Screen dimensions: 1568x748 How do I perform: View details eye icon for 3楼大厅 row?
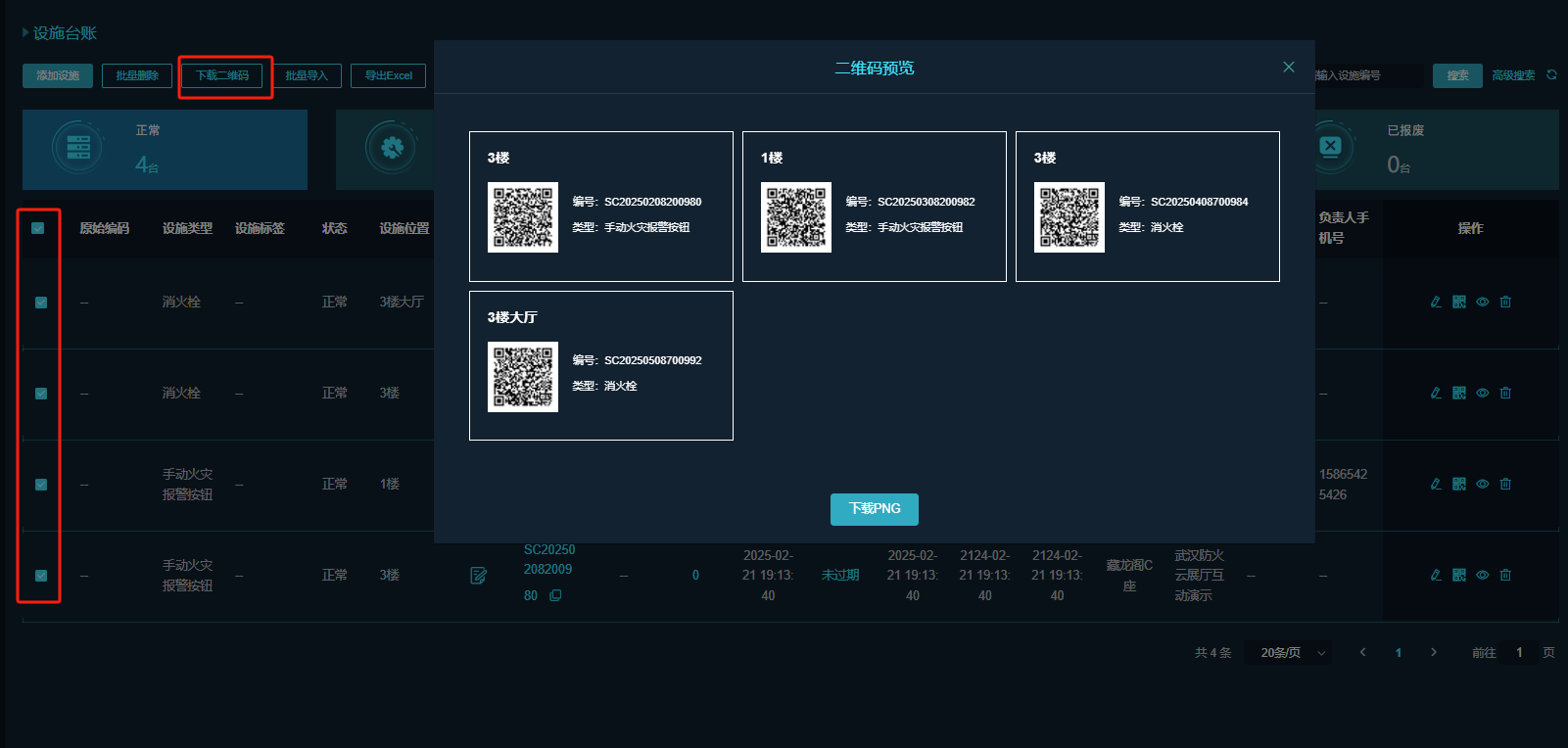pos(1483,302)
